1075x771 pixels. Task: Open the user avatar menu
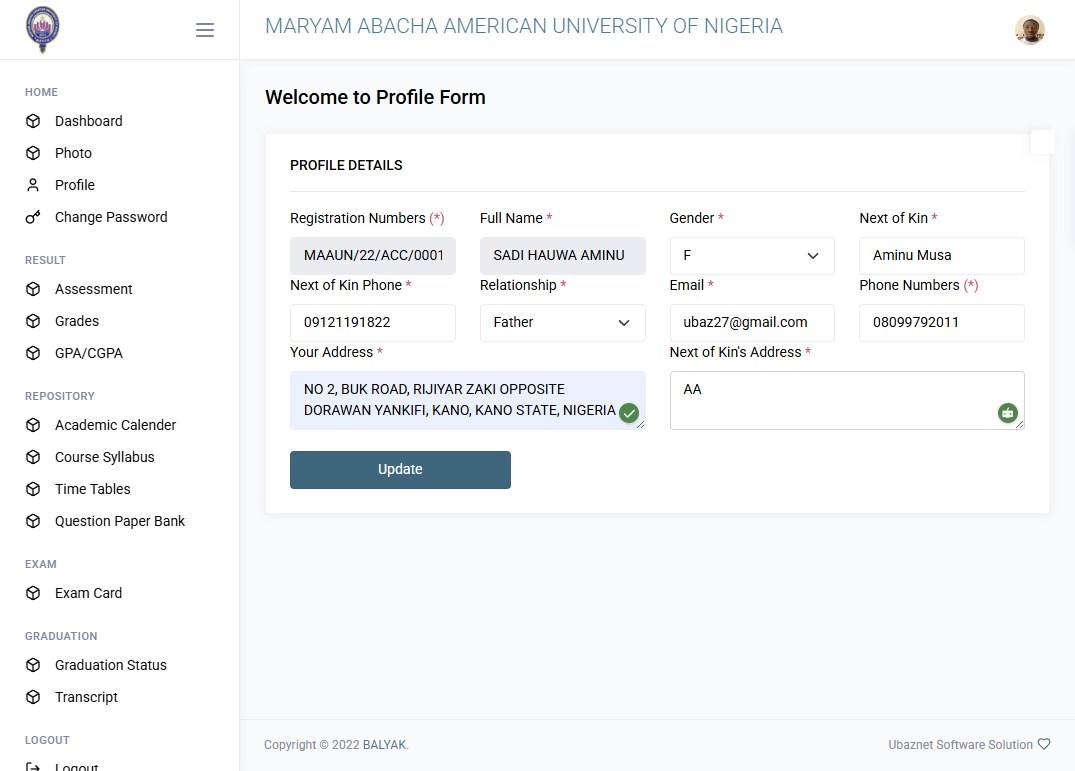click(1029, 29)
